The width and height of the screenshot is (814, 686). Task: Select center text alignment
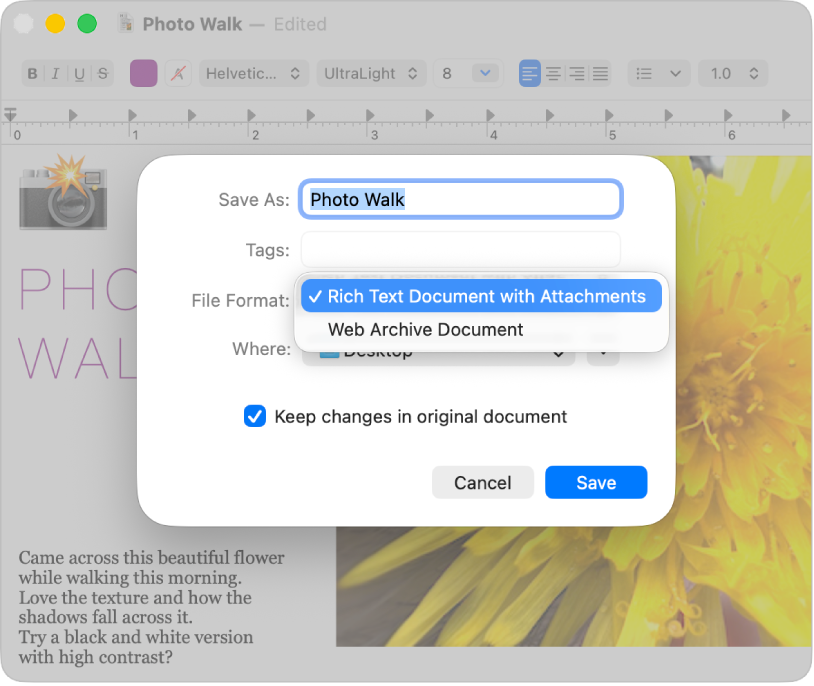pos(552,72)
